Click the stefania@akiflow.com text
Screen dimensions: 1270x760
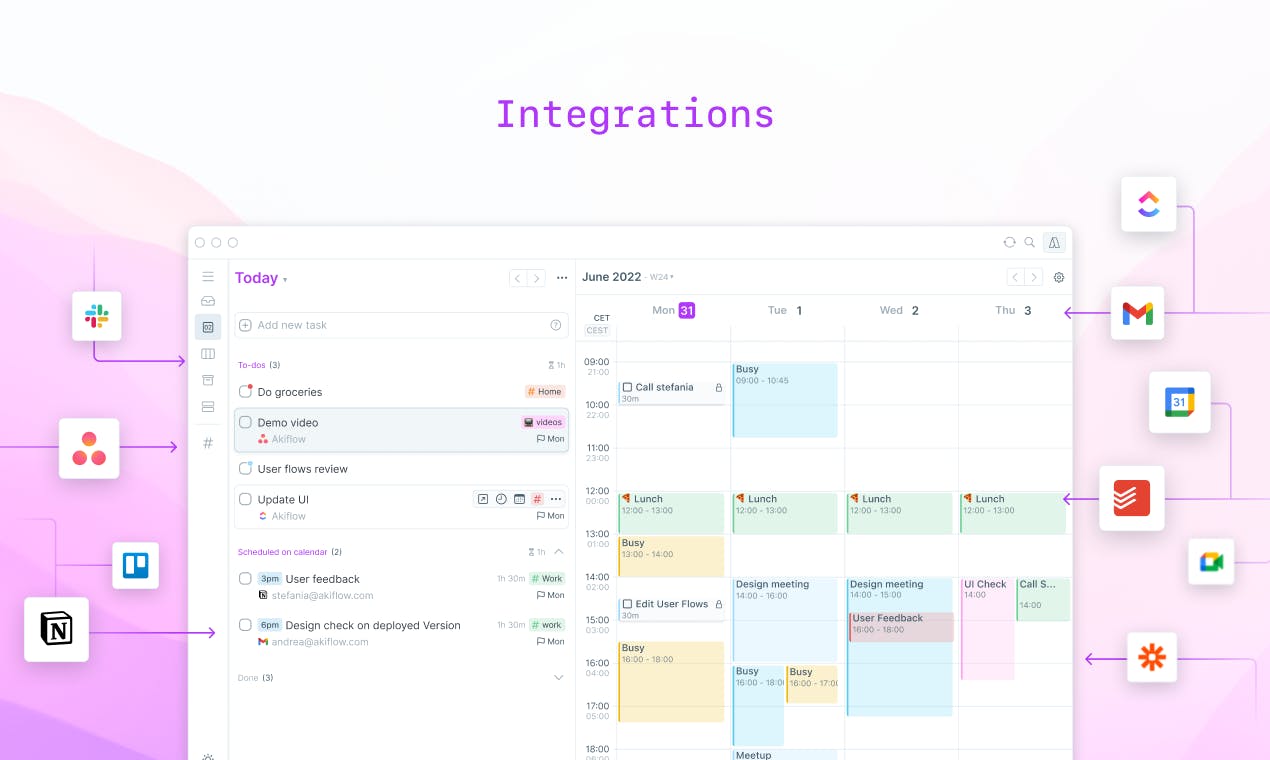click(x=322, y=595)
